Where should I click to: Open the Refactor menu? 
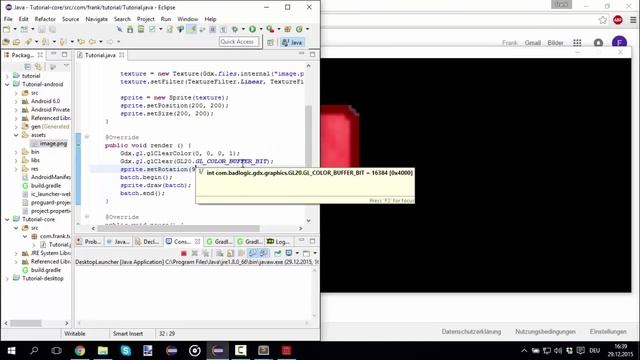(x=45, y=19)
